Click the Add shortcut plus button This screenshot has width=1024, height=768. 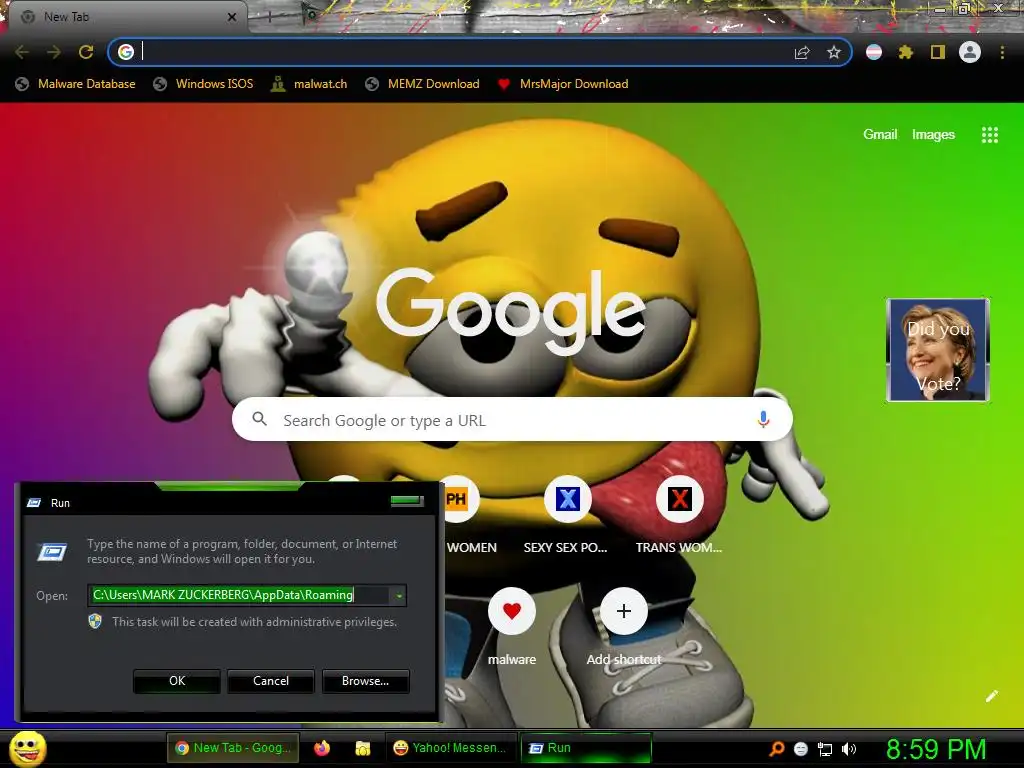pyautogui.click(x=624, y=611)
